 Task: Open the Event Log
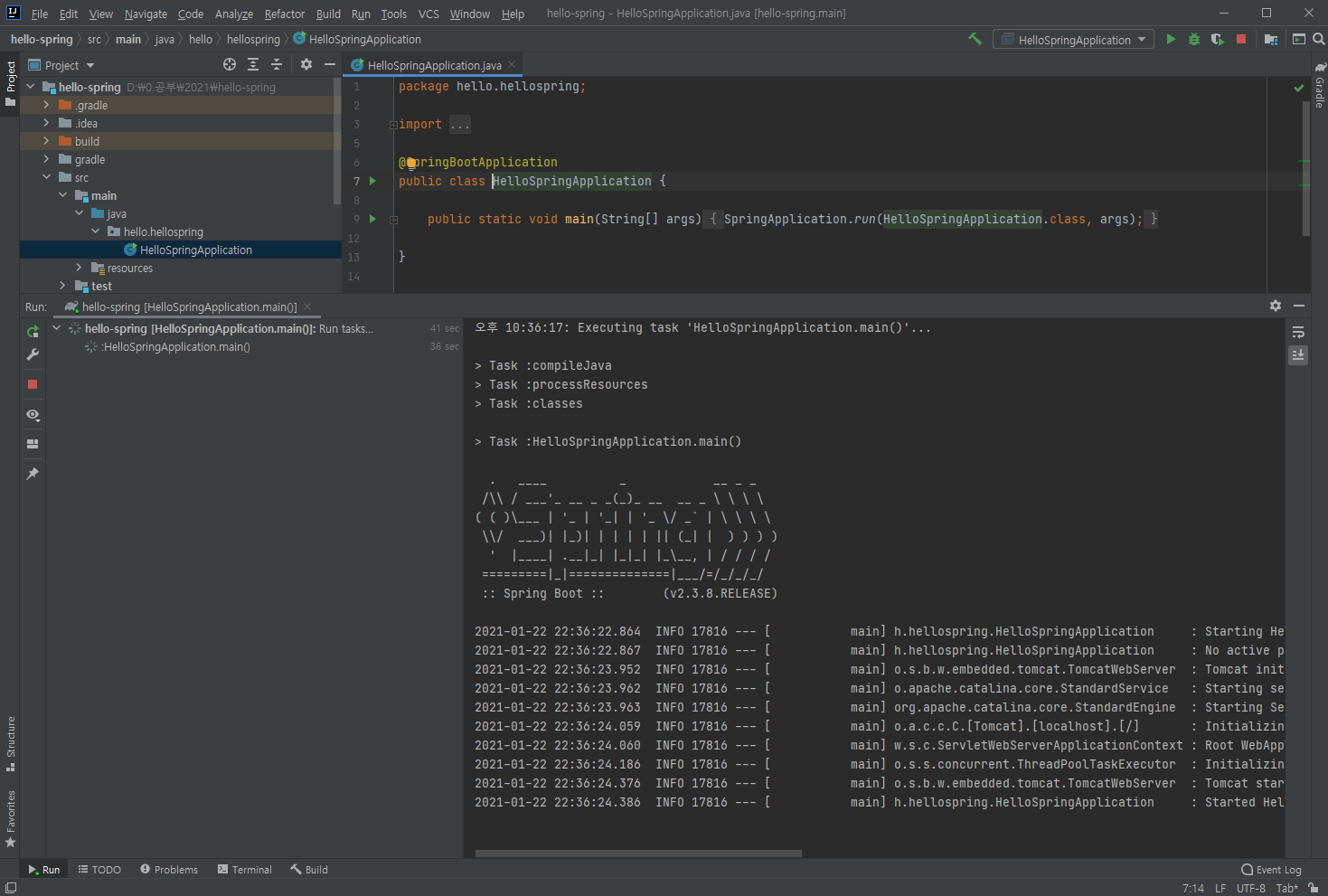pyautogui.click(x=1271, y=870)
